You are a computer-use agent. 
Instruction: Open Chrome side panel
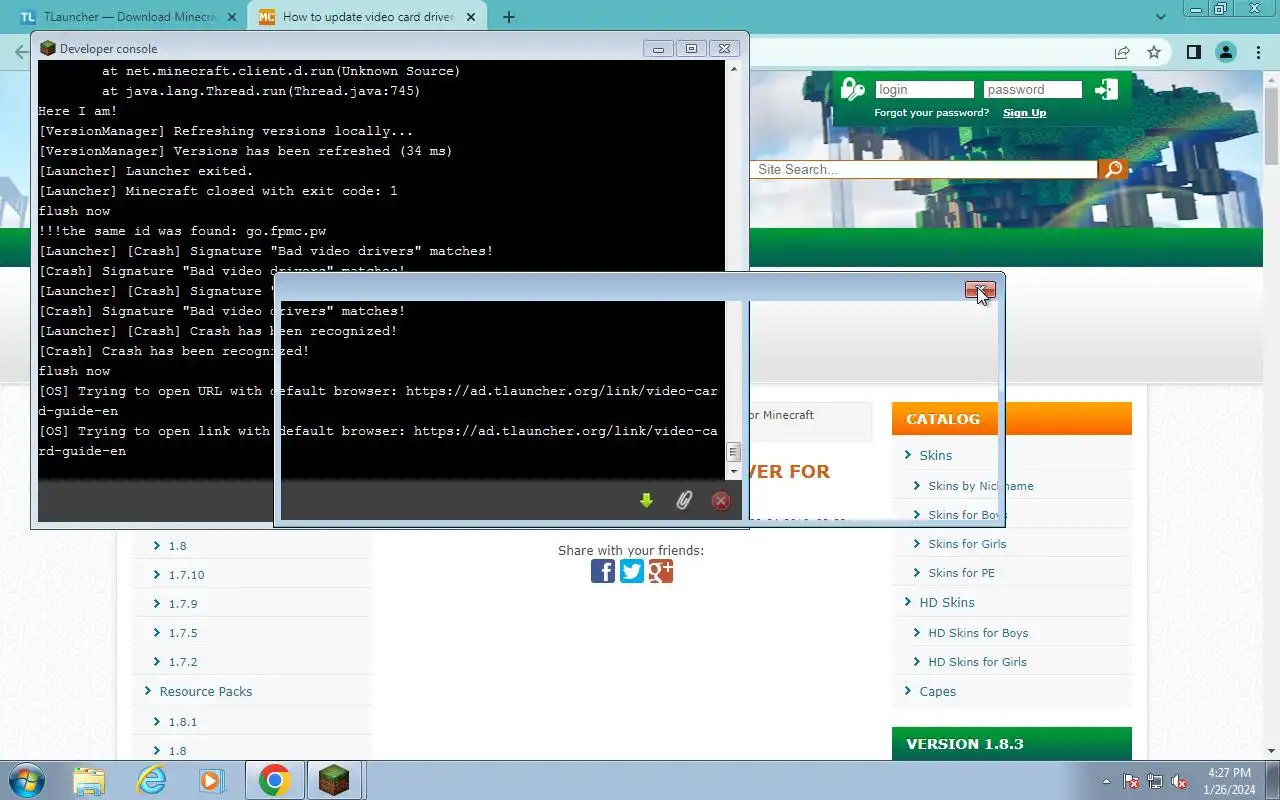tap(1193, 52)
